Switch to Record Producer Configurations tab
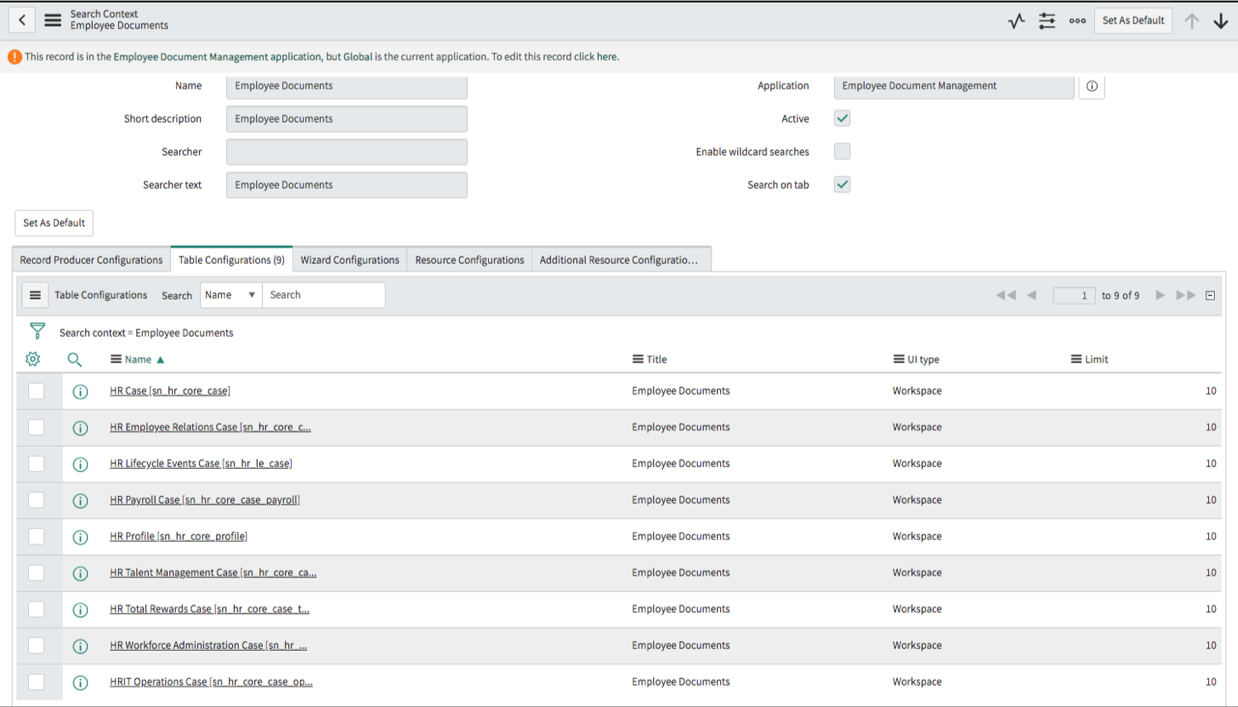 [91, 260]
